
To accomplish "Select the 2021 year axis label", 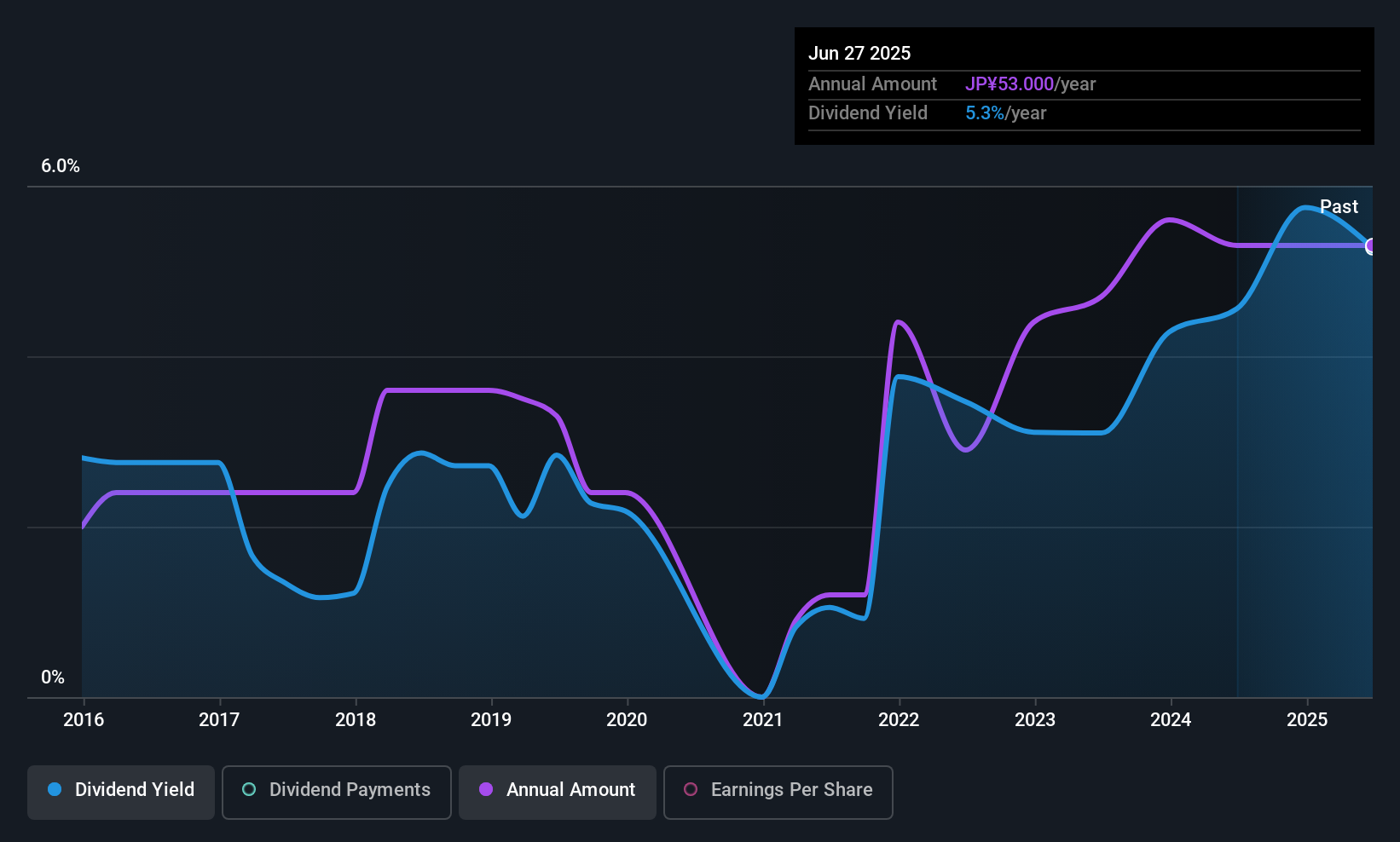I will (762, 720).
